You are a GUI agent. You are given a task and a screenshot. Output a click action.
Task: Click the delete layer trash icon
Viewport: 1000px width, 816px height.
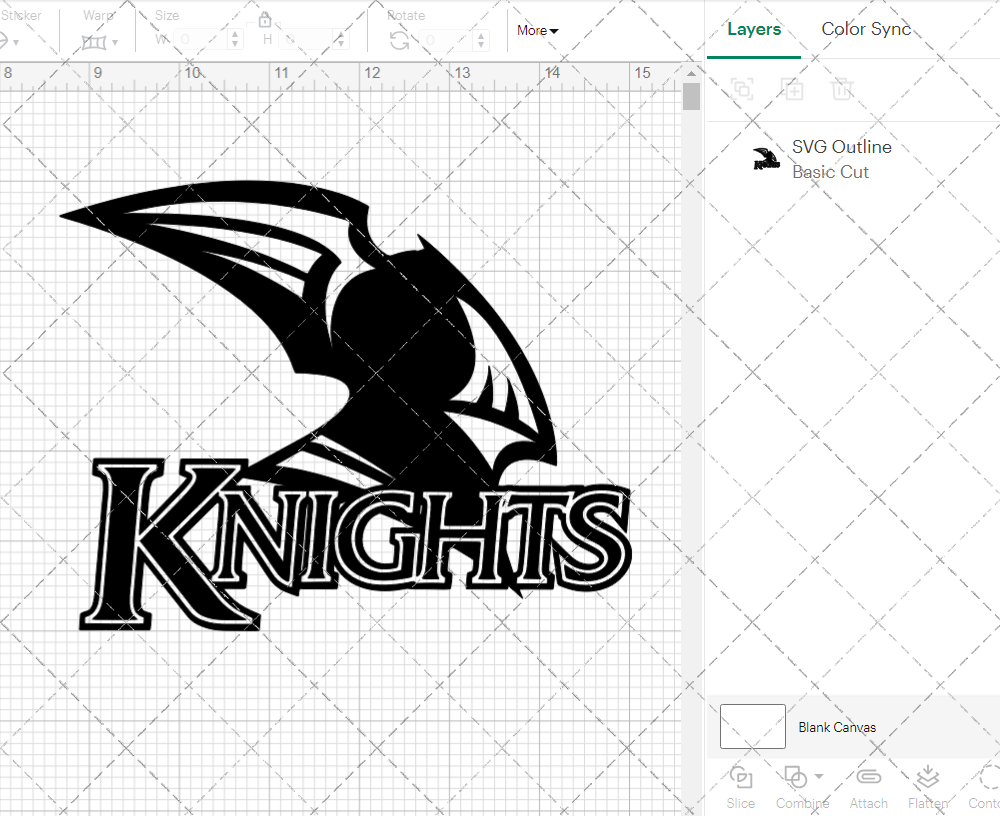pos(842,89)
